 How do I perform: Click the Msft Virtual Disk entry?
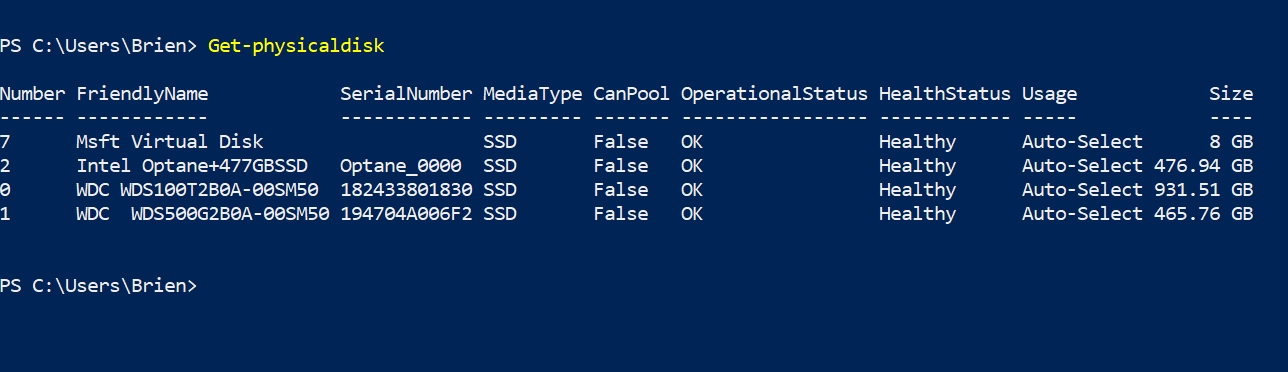pos(170,142)
